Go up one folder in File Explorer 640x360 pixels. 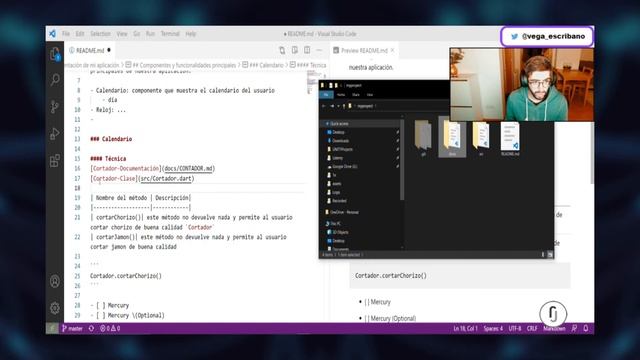click(x=344, y=106)
